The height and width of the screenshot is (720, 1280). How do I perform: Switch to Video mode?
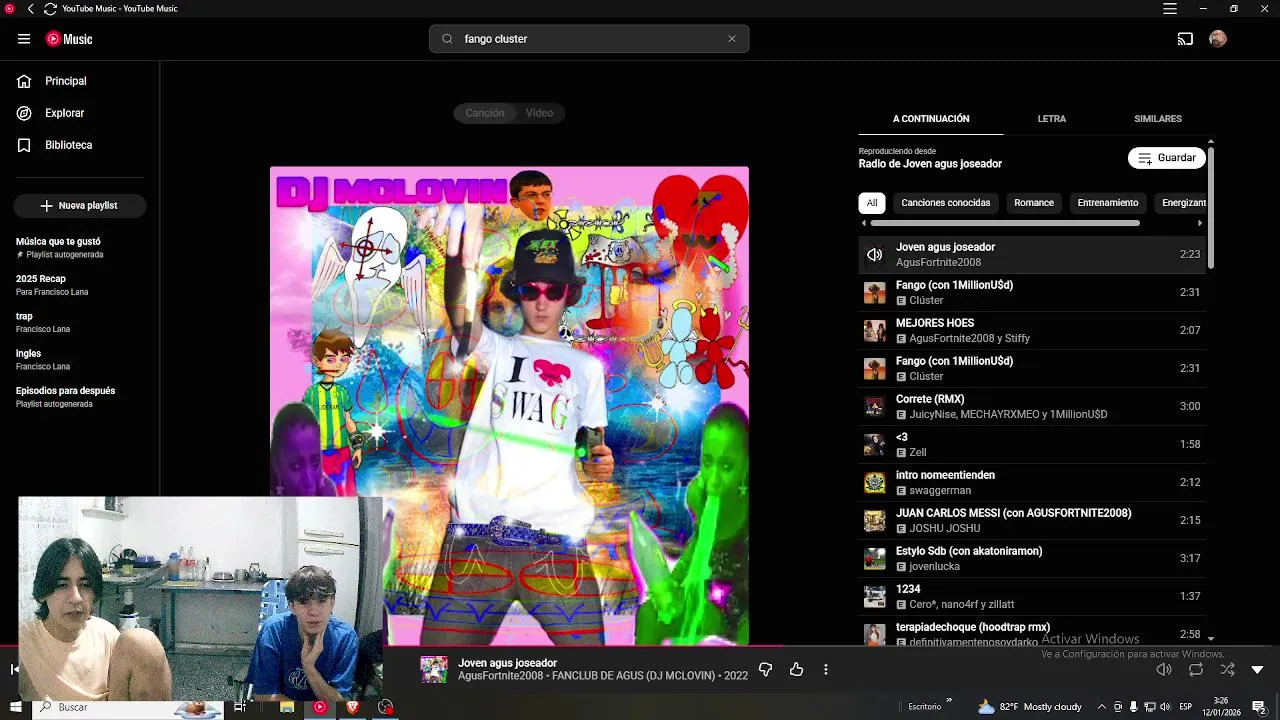(540, 113)
